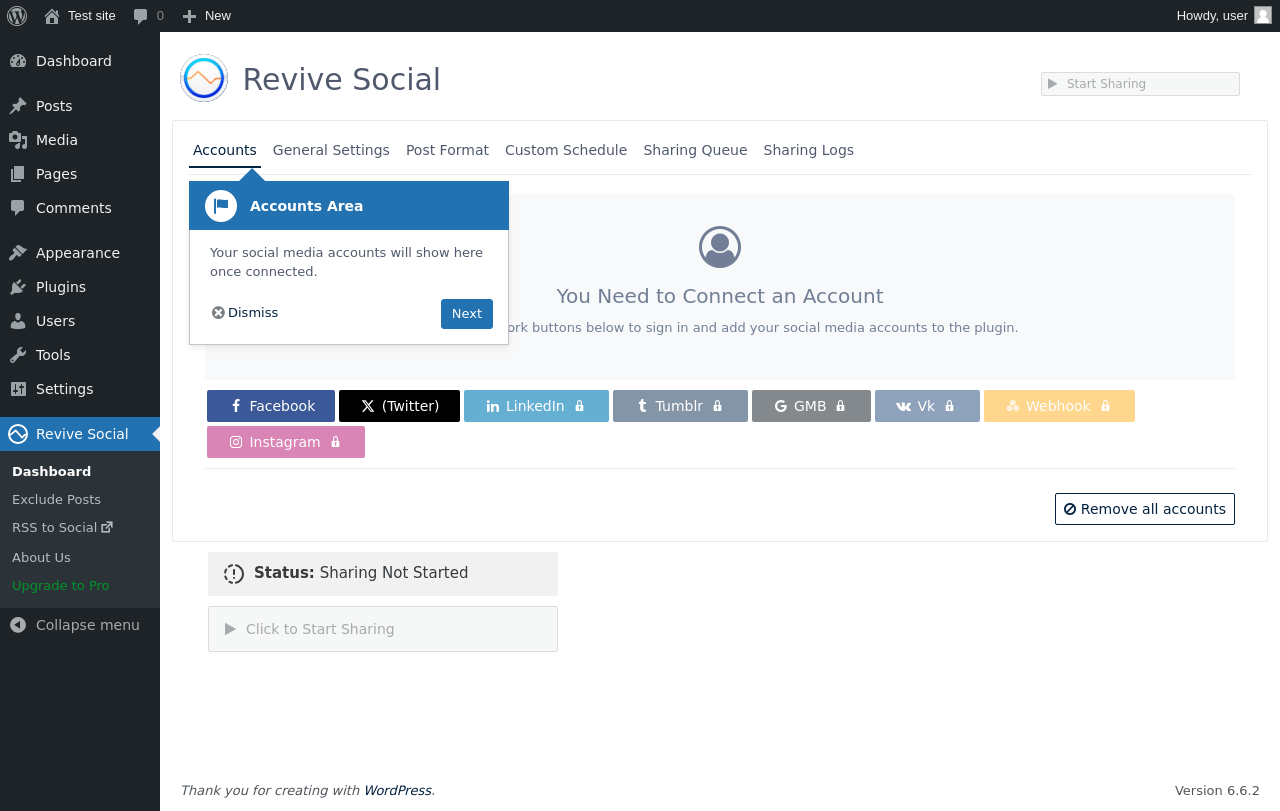Click the WordPress logo icon
This screenshot has height=811, width=1280.
(x=17, y=16)
